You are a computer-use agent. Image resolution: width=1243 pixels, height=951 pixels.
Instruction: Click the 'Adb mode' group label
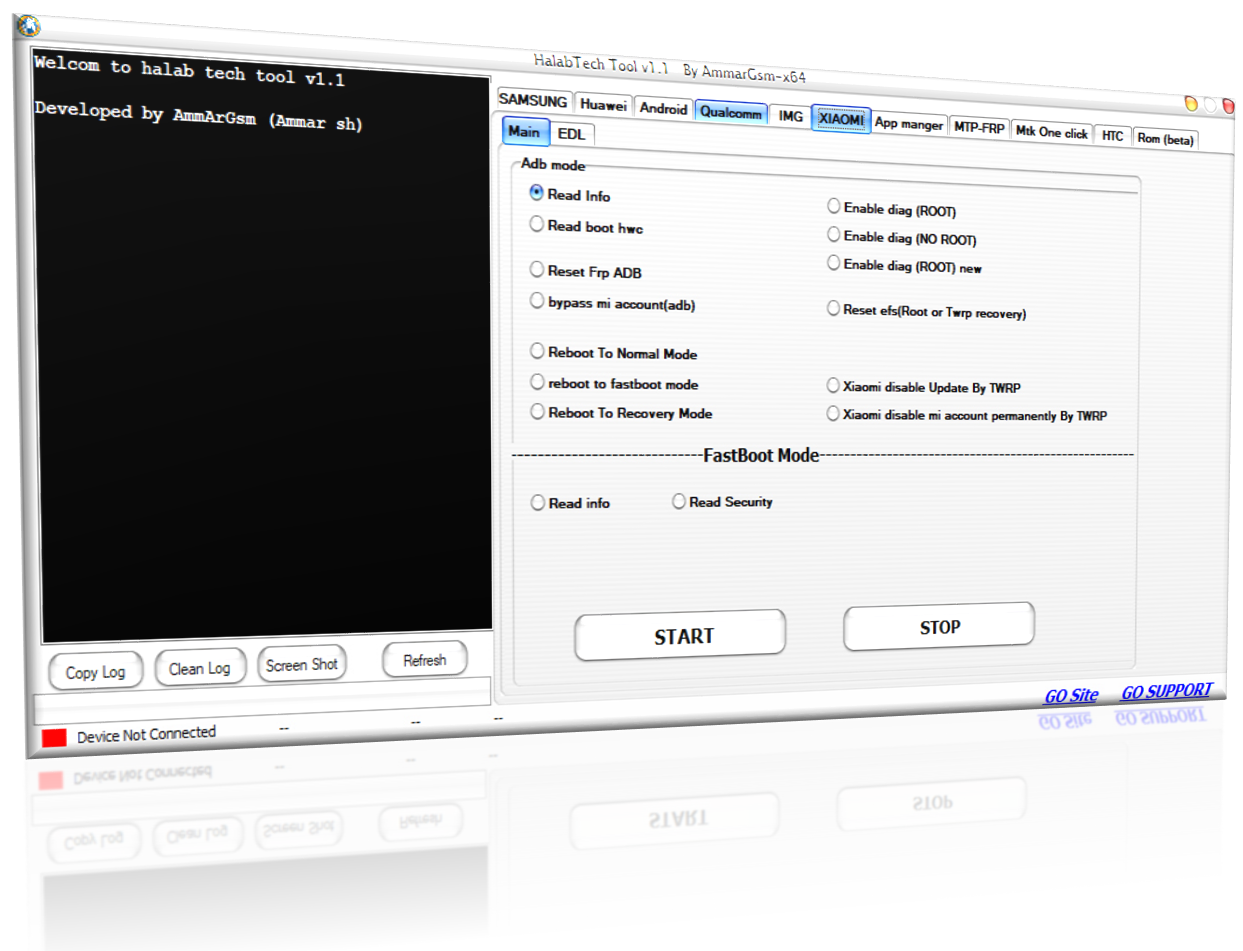(x=553, y=164)
